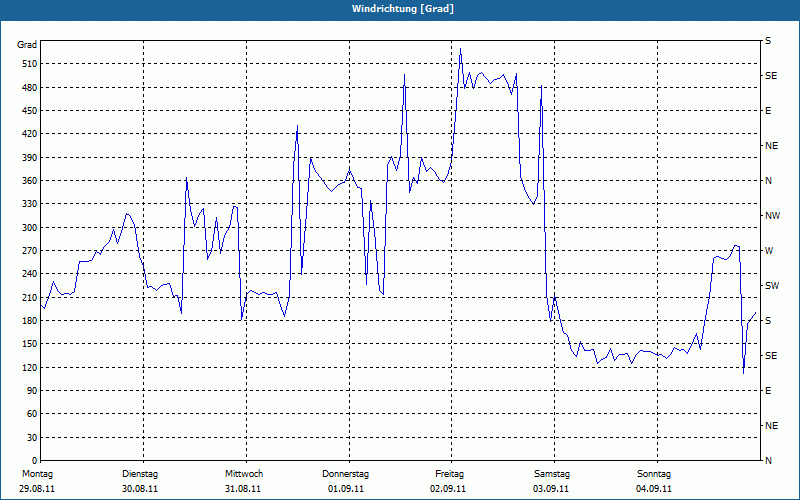Select the 330 y-axis value
Screen dimensions: 800x500
30,204
